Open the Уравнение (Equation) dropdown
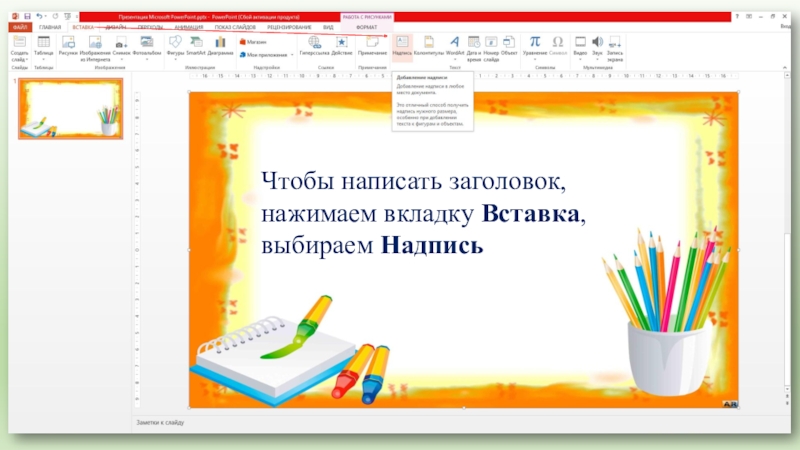800x450 pixels. [x=535, y=46]
